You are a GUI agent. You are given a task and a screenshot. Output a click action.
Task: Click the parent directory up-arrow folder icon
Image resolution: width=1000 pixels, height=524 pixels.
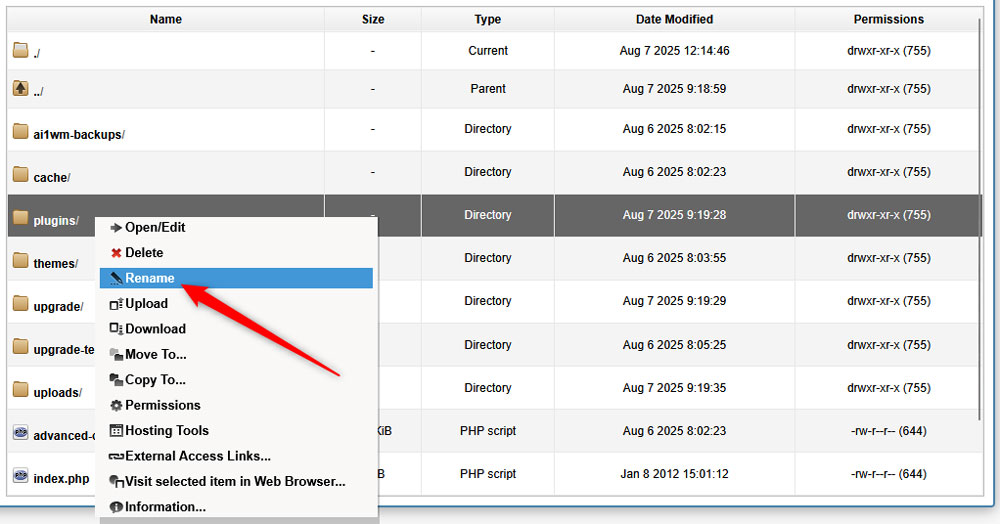(20, 88)
